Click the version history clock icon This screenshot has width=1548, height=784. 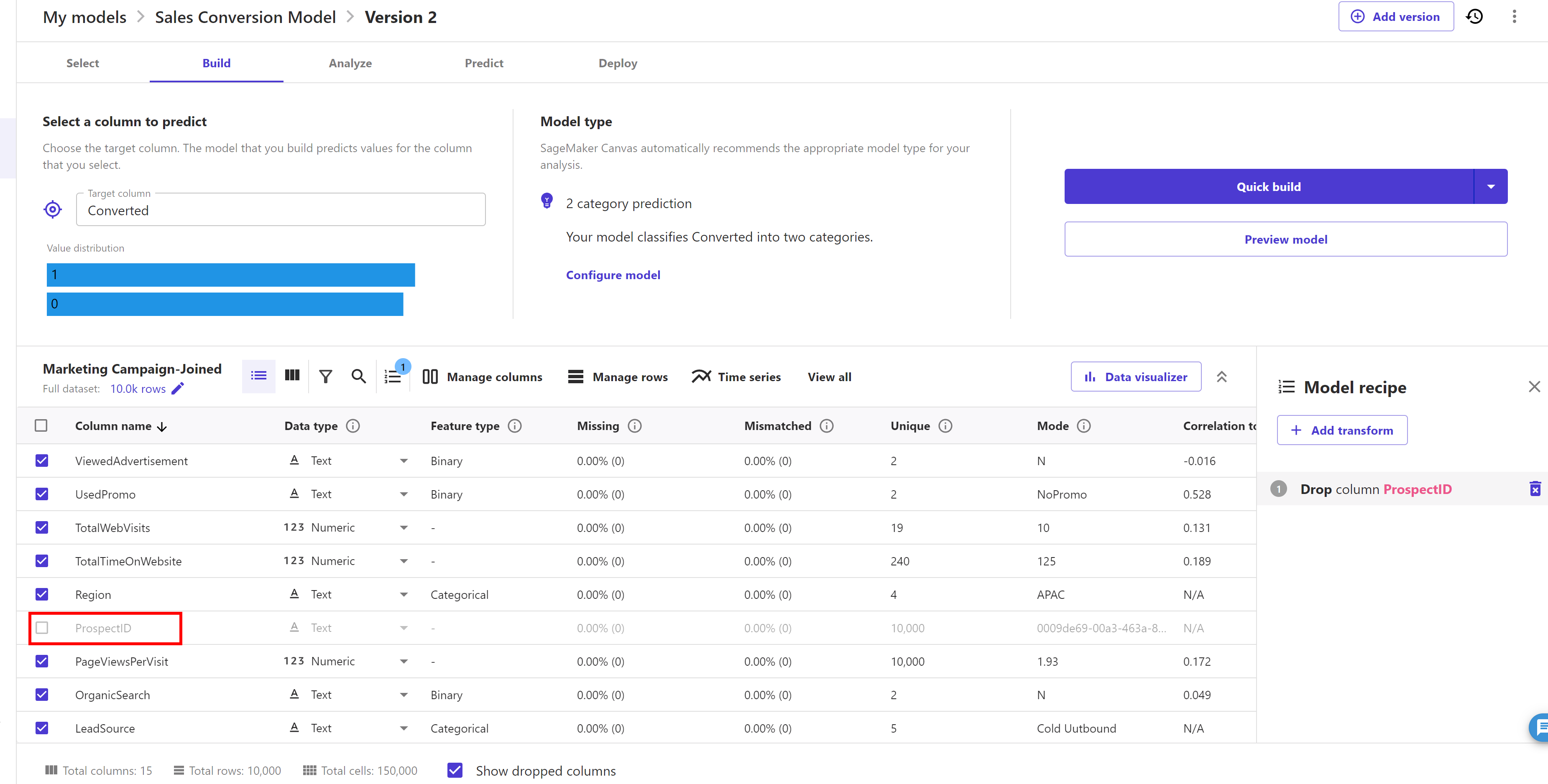point(1475,17)
